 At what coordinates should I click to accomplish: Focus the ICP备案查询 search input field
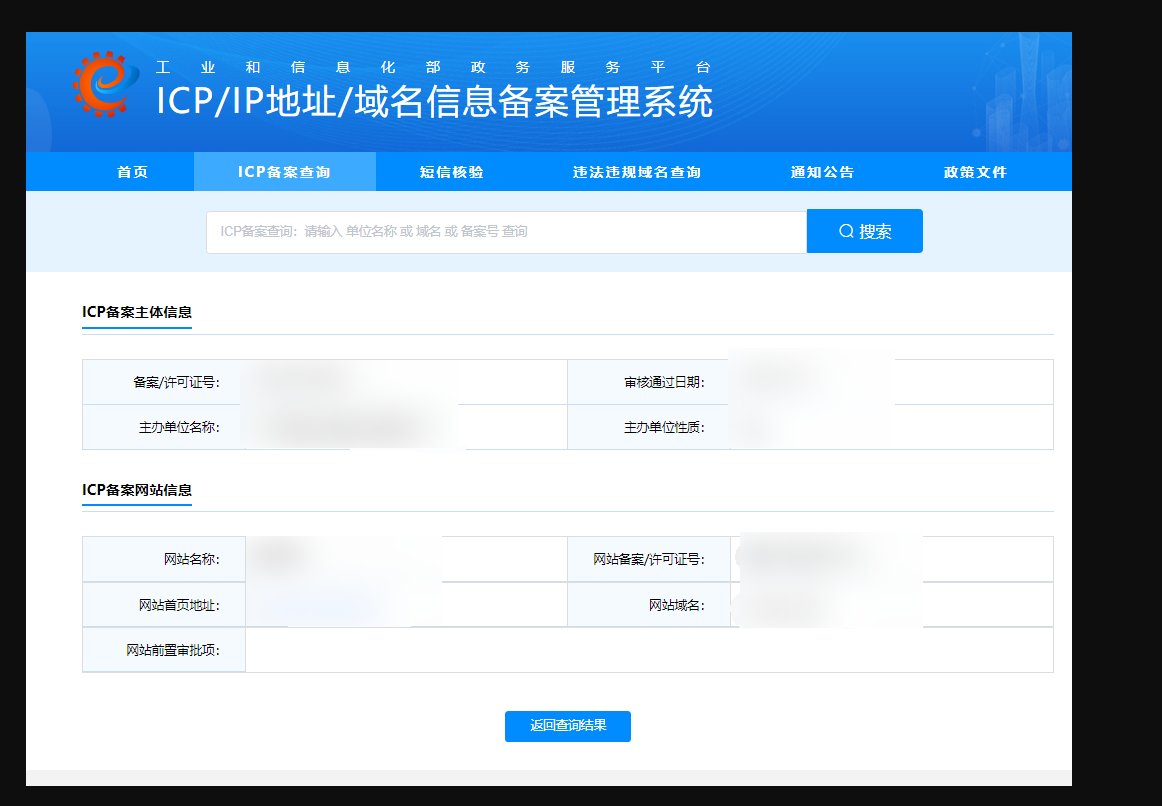(506, 232)
